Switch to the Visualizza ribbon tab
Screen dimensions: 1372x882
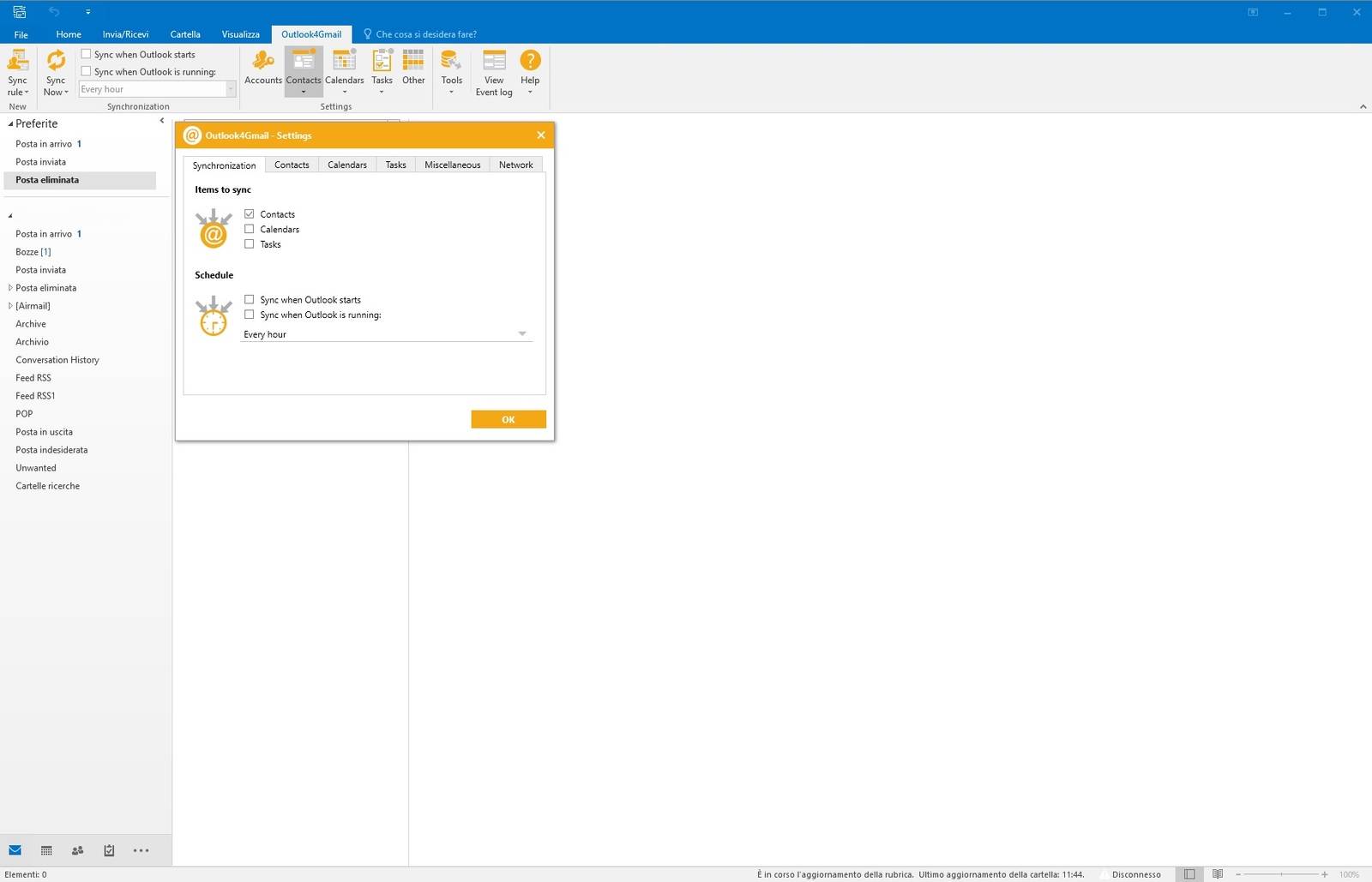[x=240, y=34]
